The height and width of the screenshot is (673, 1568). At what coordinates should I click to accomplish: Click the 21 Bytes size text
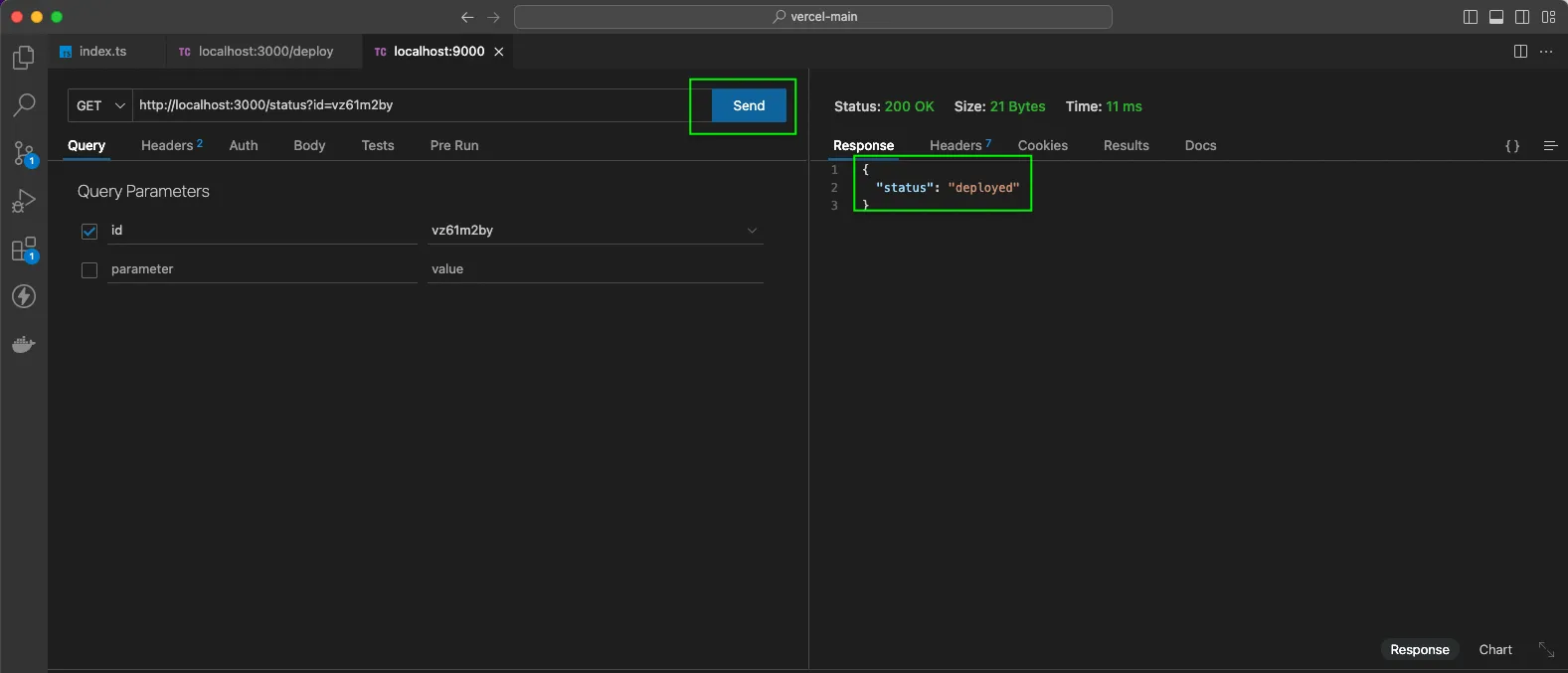(x=1017, y=106)
